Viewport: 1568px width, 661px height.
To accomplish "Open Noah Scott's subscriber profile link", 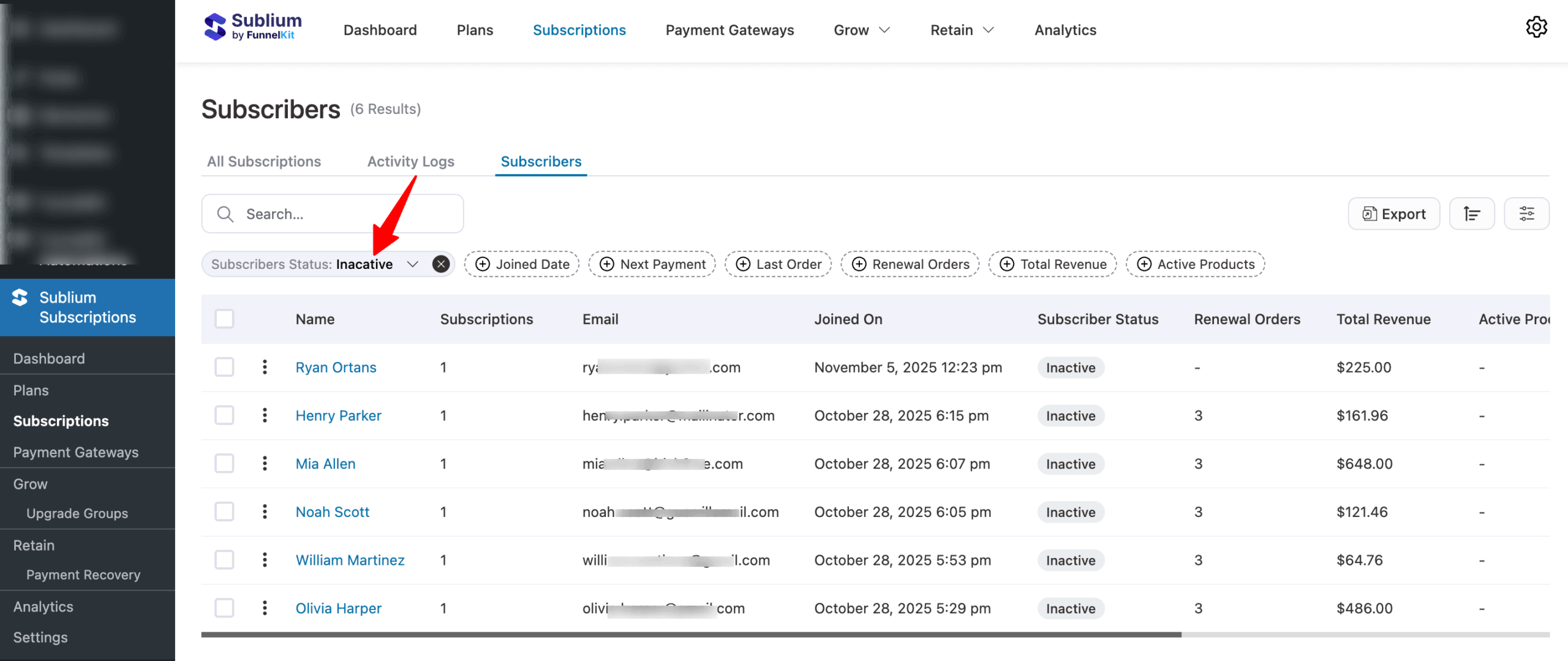I will (332, 512).
